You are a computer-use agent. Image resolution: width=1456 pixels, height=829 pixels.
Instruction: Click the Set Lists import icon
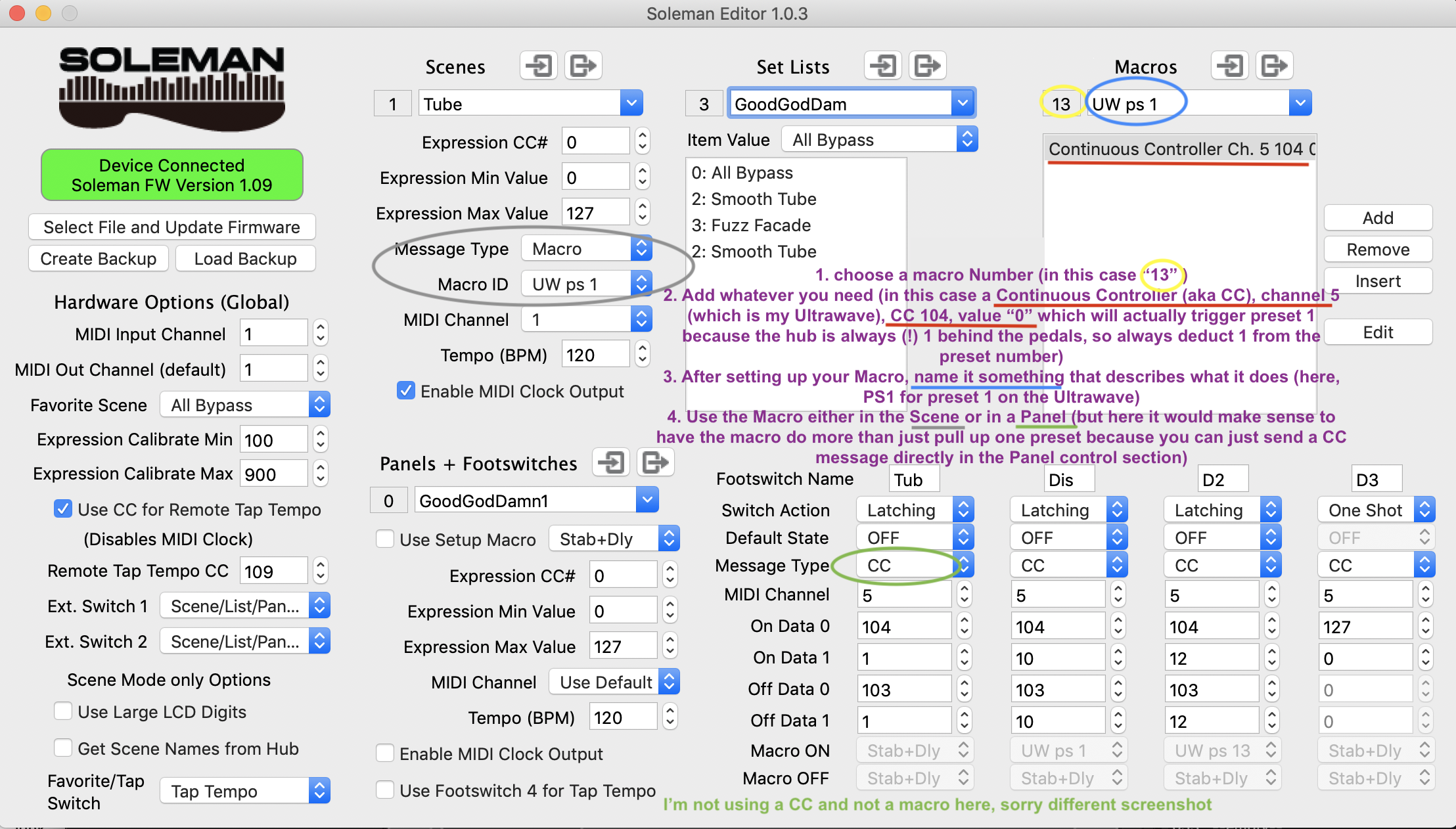pos(882,66)
